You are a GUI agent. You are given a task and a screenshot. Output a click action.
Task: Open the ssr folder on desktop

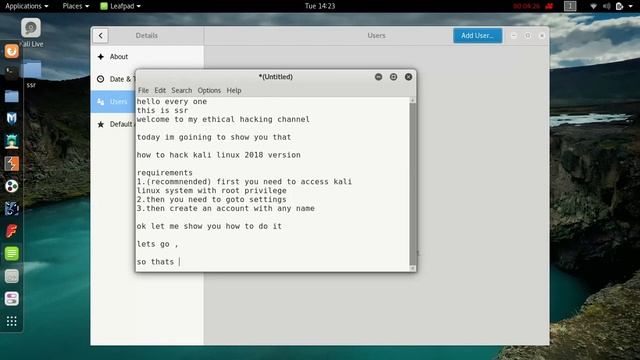coord(31,69)
